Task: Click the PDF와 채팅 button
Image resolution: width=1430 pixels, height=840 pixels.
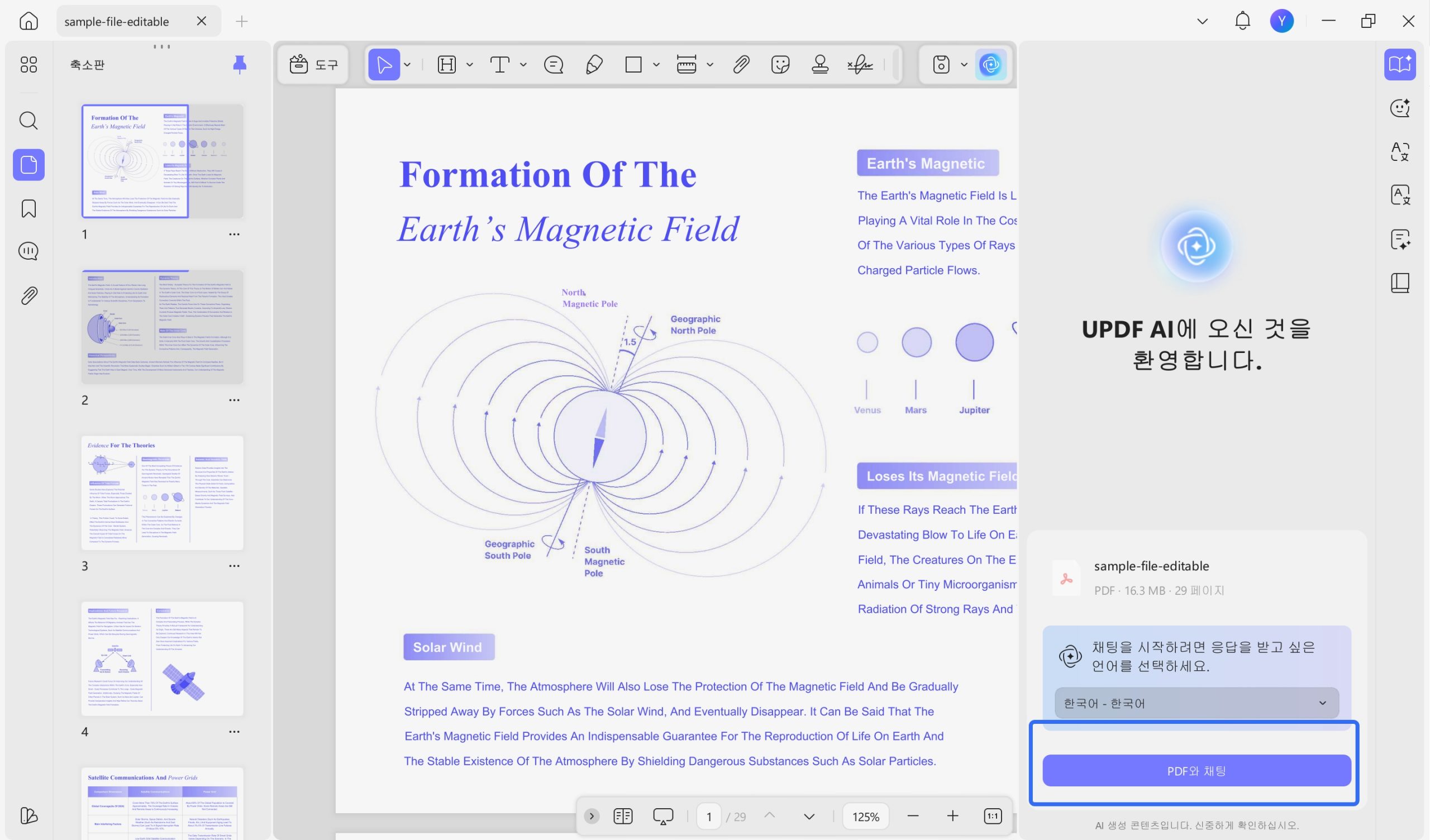Action: coord(1197,771)
